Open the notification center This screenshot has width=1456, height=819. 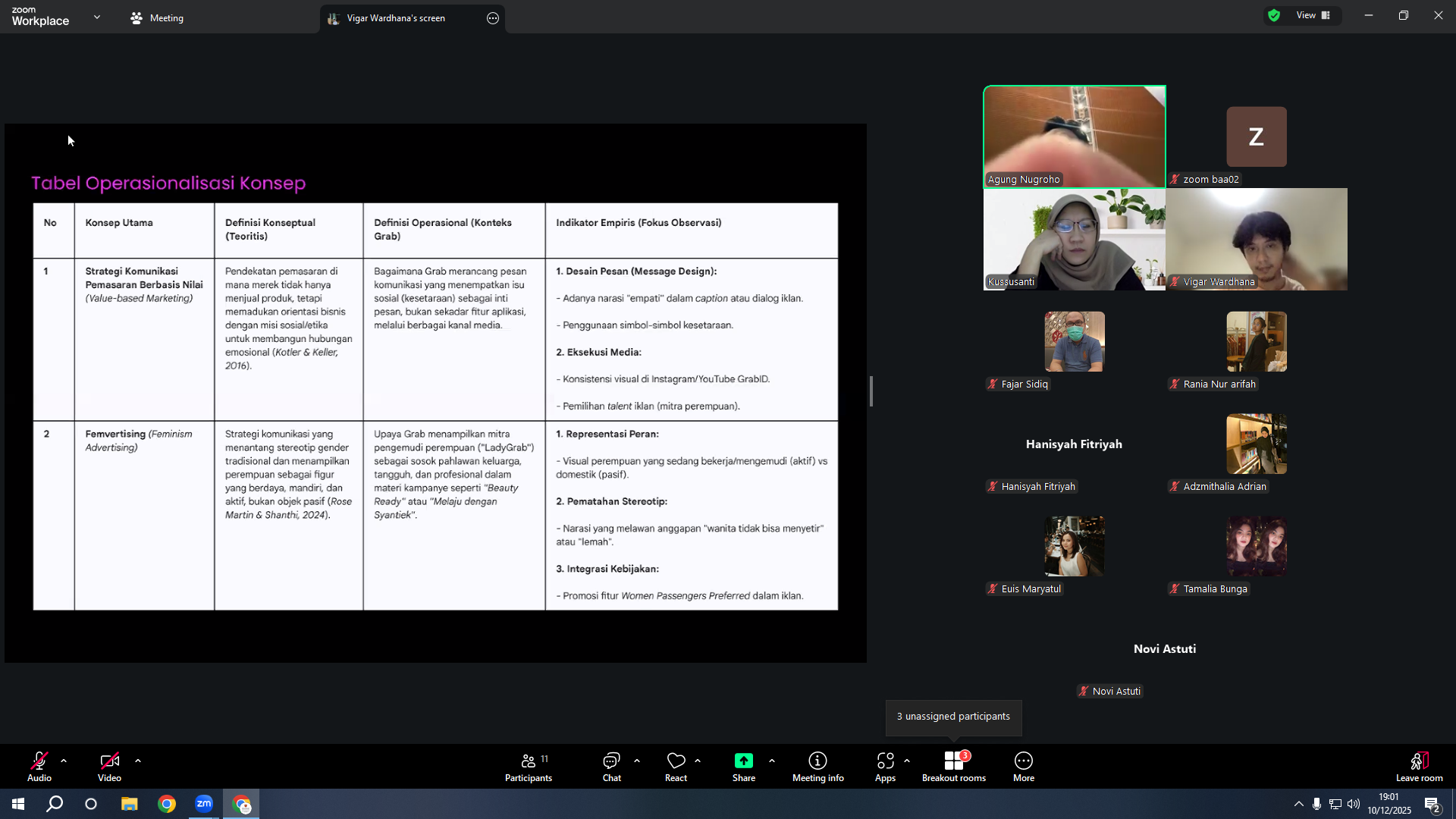click(x=1432, y=804)
